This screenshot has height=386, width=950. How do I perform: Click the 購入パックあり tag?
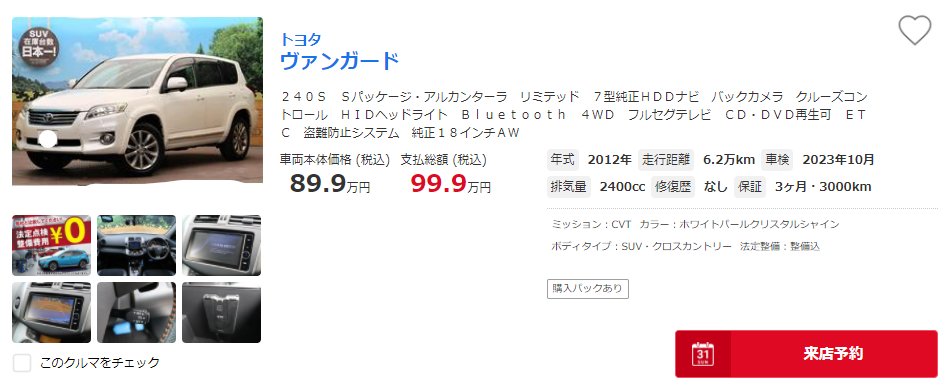point(588,288)
